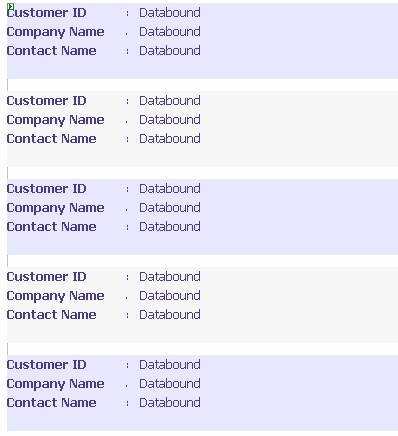Click Databound value for first record's Contact Name
Viewport: 398px width, 436px height.
[170, 51]
